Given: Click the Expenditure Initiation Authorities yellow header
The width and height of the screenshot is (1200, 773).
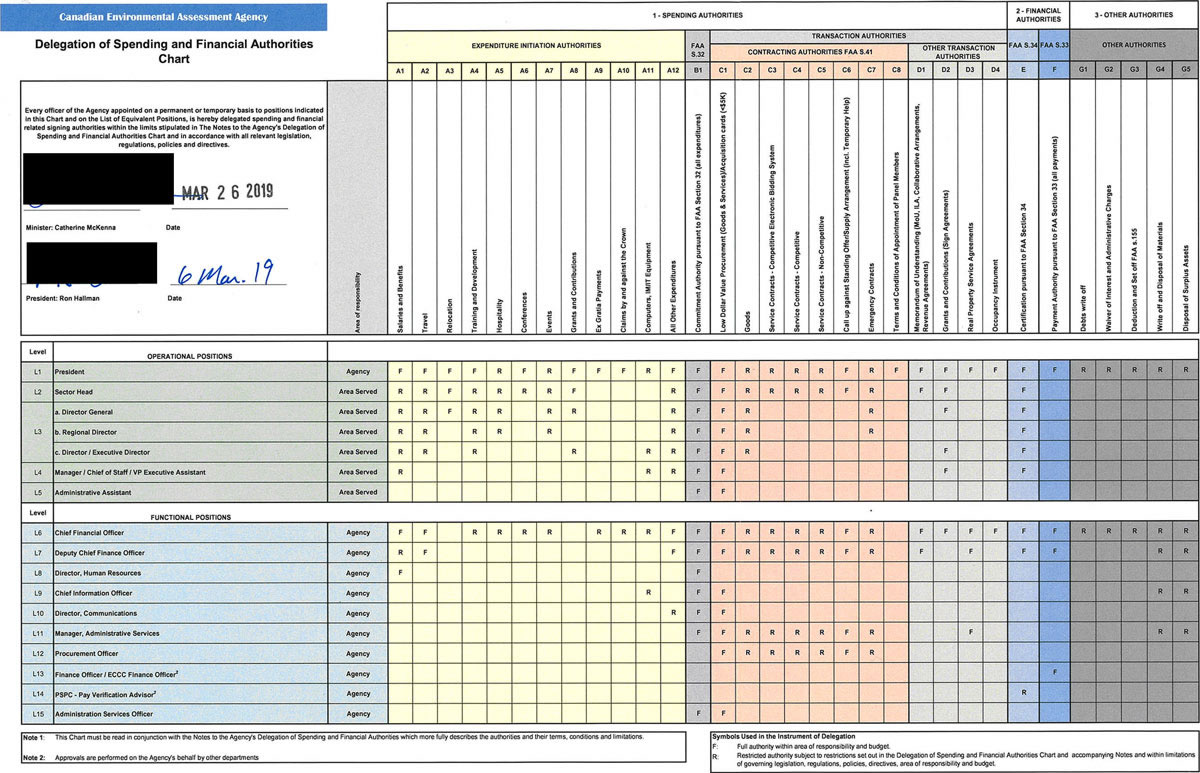Looking at the screenshot, I should point(536,45).
